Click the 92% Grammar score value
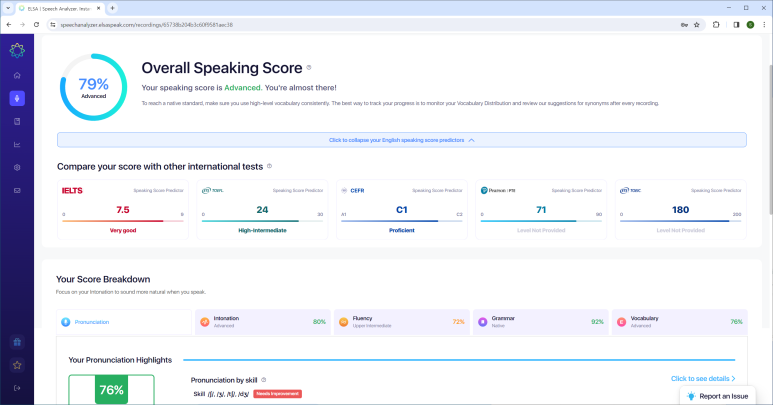 pyautogui.click(x=597, y=322)
